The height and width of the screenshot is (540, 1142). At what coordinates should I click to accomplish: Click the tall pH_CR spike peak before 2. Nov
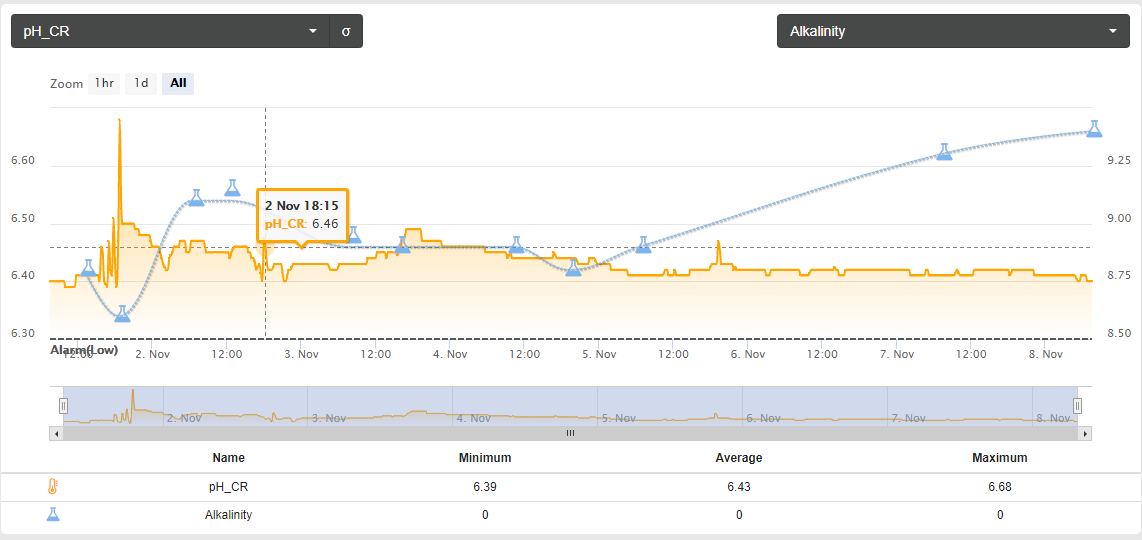coord(119,120)
